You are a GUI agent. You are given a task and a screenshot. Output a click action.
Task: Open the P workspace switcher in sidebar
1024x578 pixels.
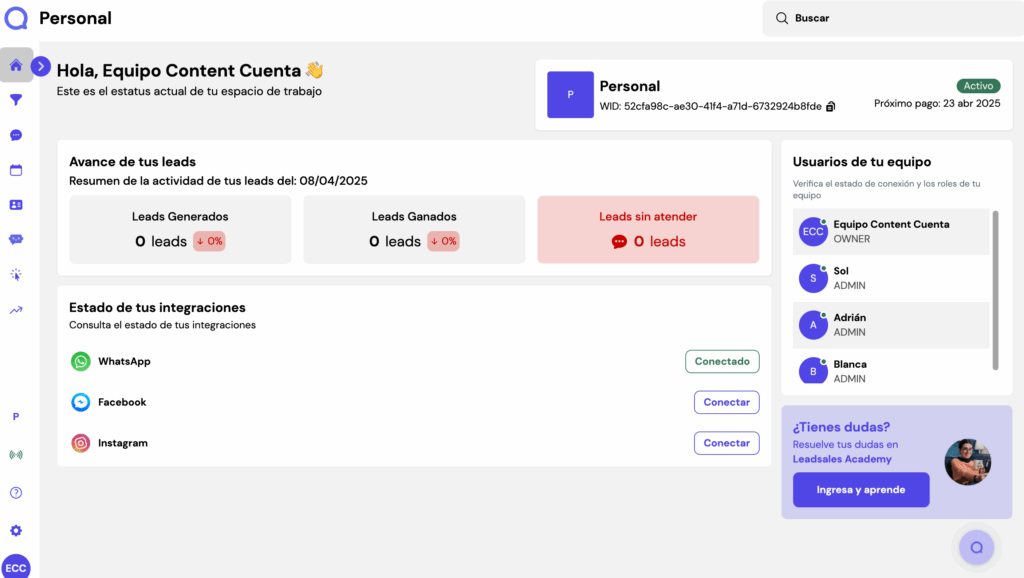click(16, 417)
